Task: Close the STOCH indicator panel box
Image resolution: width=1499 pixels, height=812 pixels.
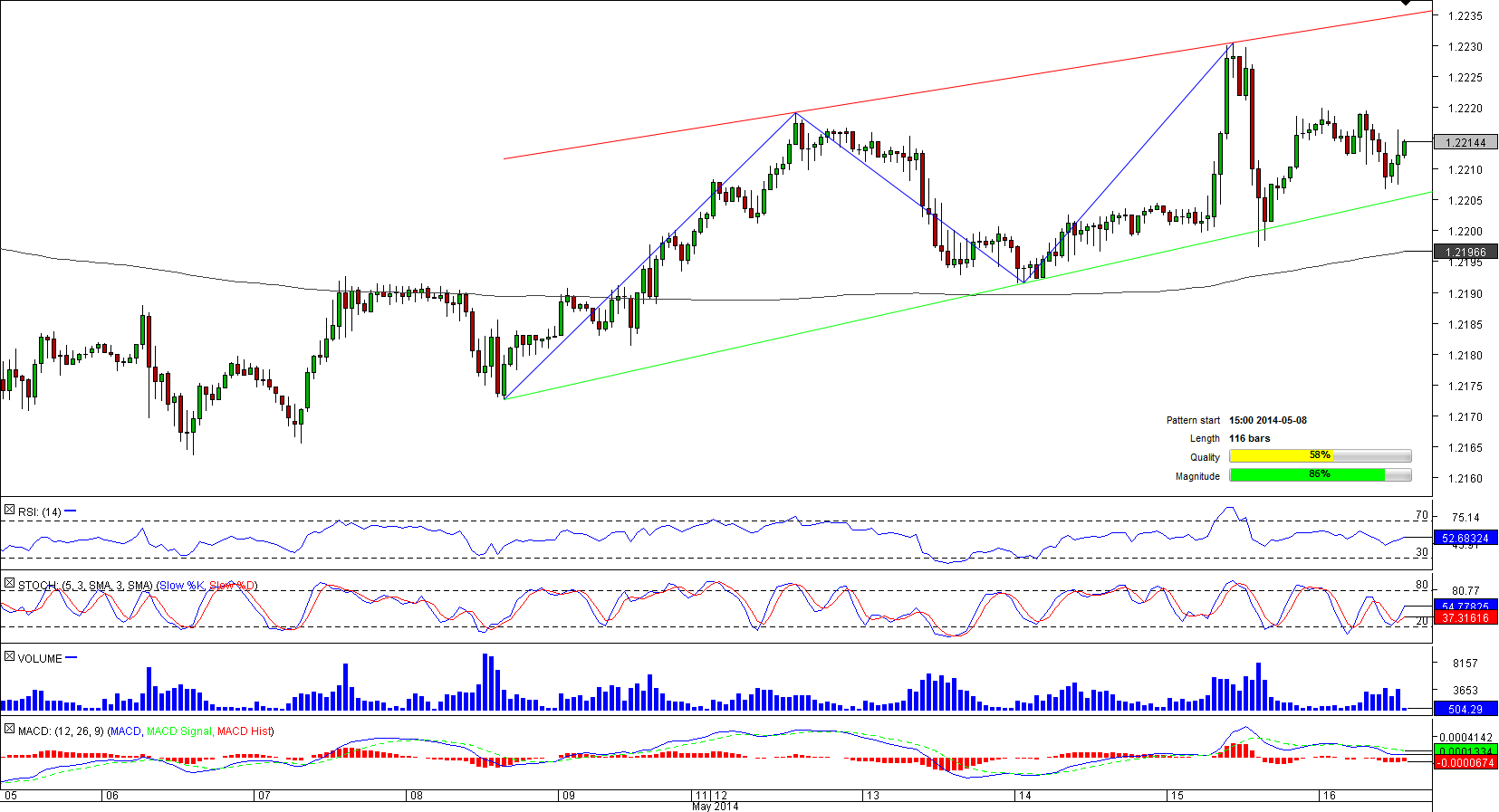Action: pyautogui.click(x=9, y=585)
